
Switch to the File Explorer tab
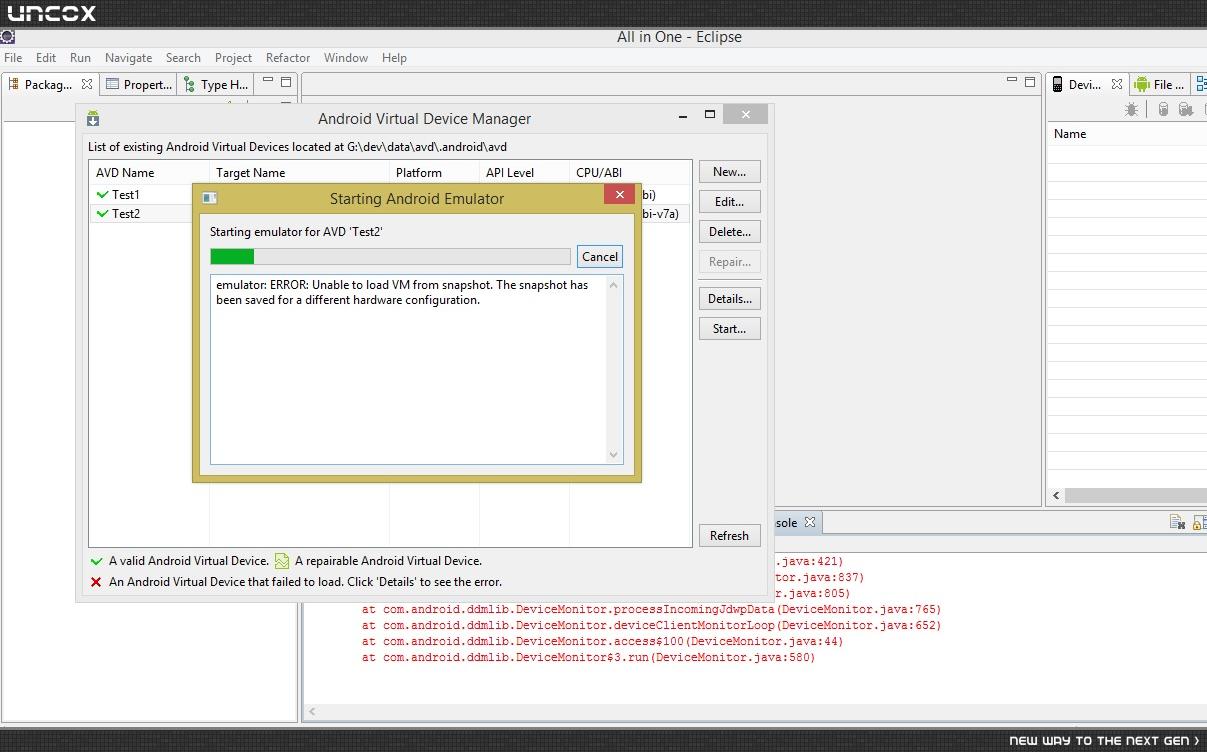tap(1160, 84)
